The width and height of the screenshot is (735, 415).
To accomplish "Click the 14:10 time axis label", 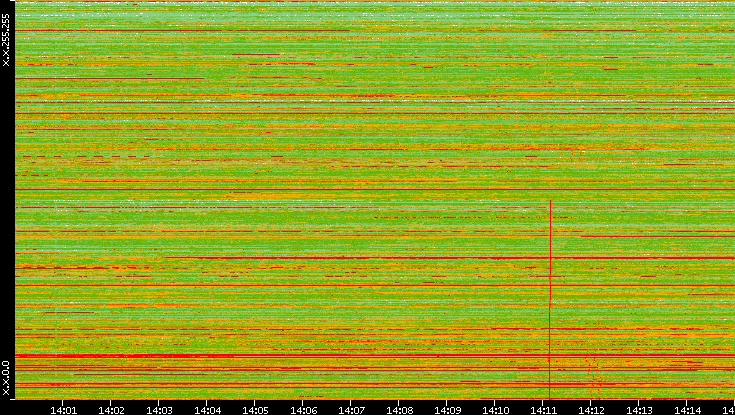I will coord(495,410).
